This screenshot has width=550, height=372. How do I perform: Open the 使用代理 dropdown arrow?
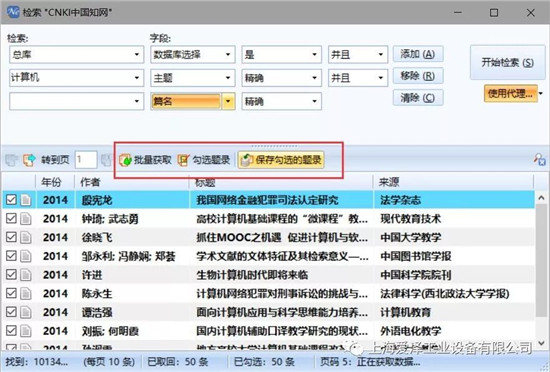[541, 93]
